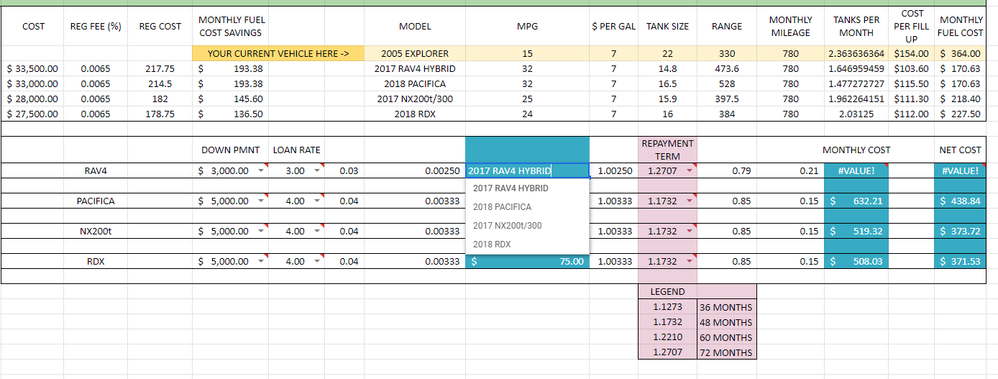The image size is (998, 379).
Task: Expand NX200t loan rate 4.00 dropdown
Action: tap(316, 231)
